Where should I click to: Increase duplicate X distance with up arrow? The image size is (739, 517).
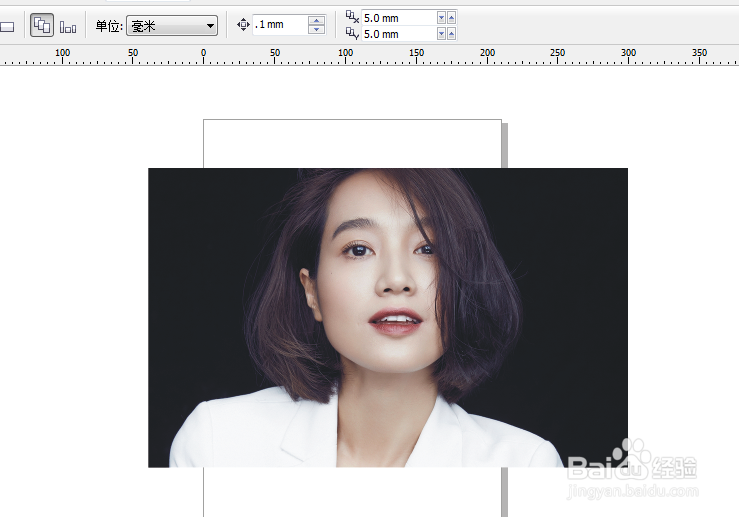tap(452, 18)
